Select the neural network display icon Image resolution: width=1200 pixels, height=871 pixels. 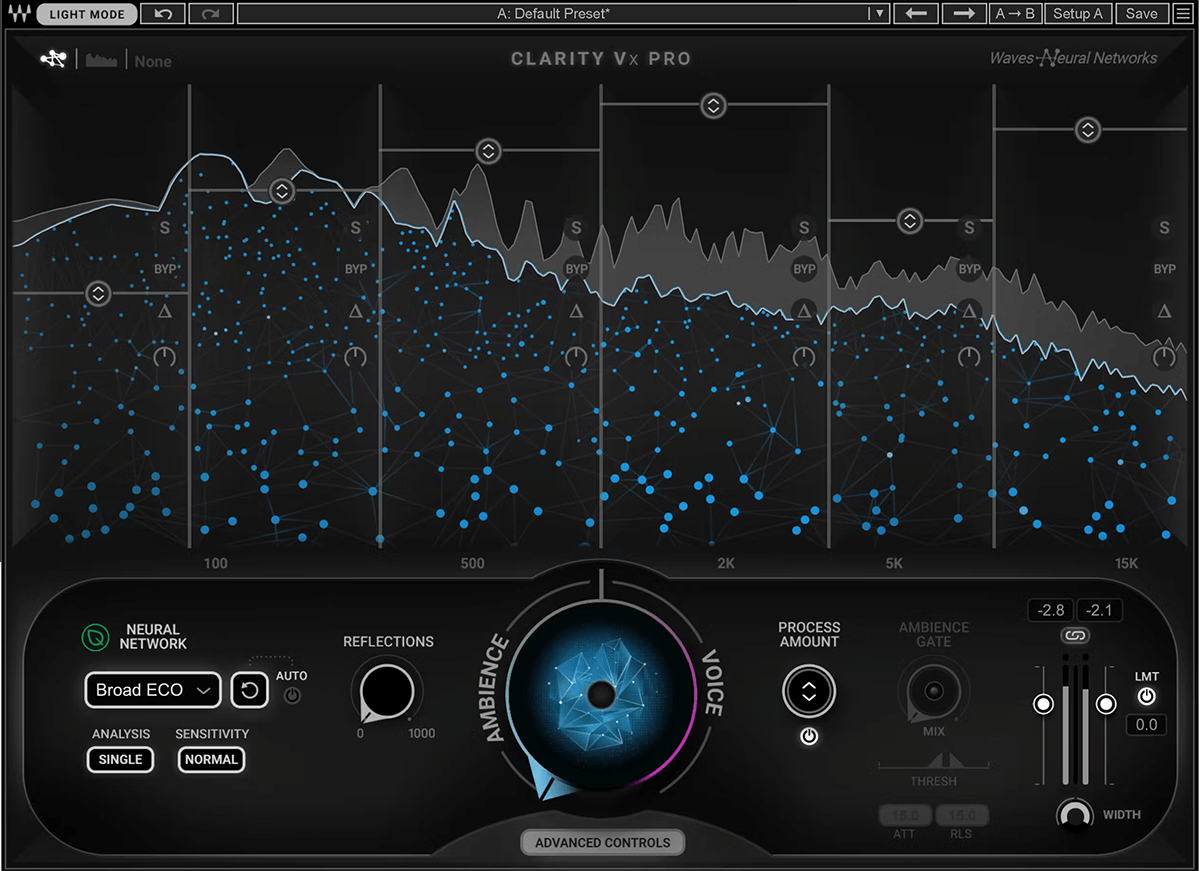tap(54, 58)
